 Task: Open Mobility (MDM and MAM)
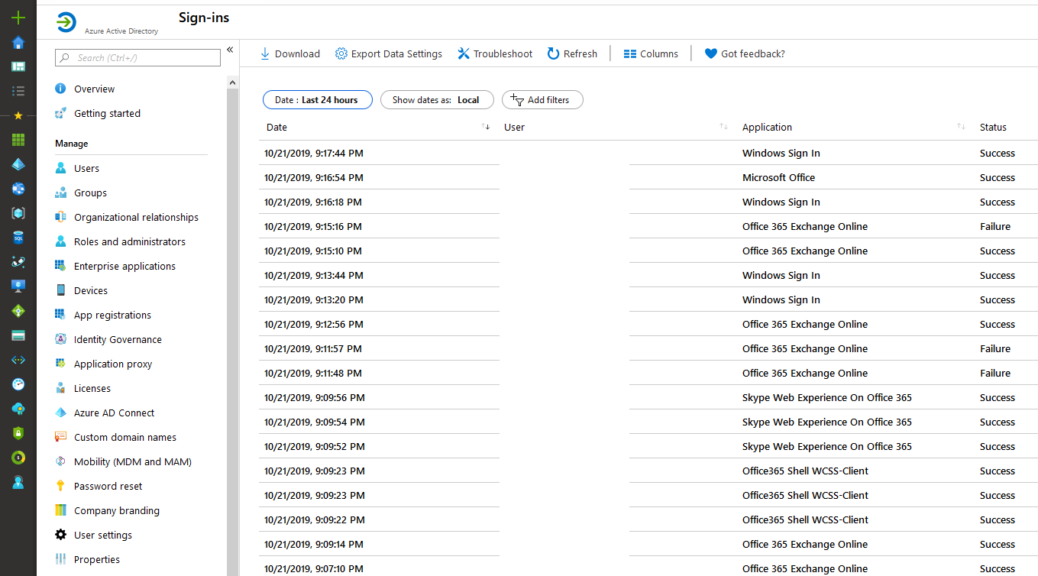132,461
